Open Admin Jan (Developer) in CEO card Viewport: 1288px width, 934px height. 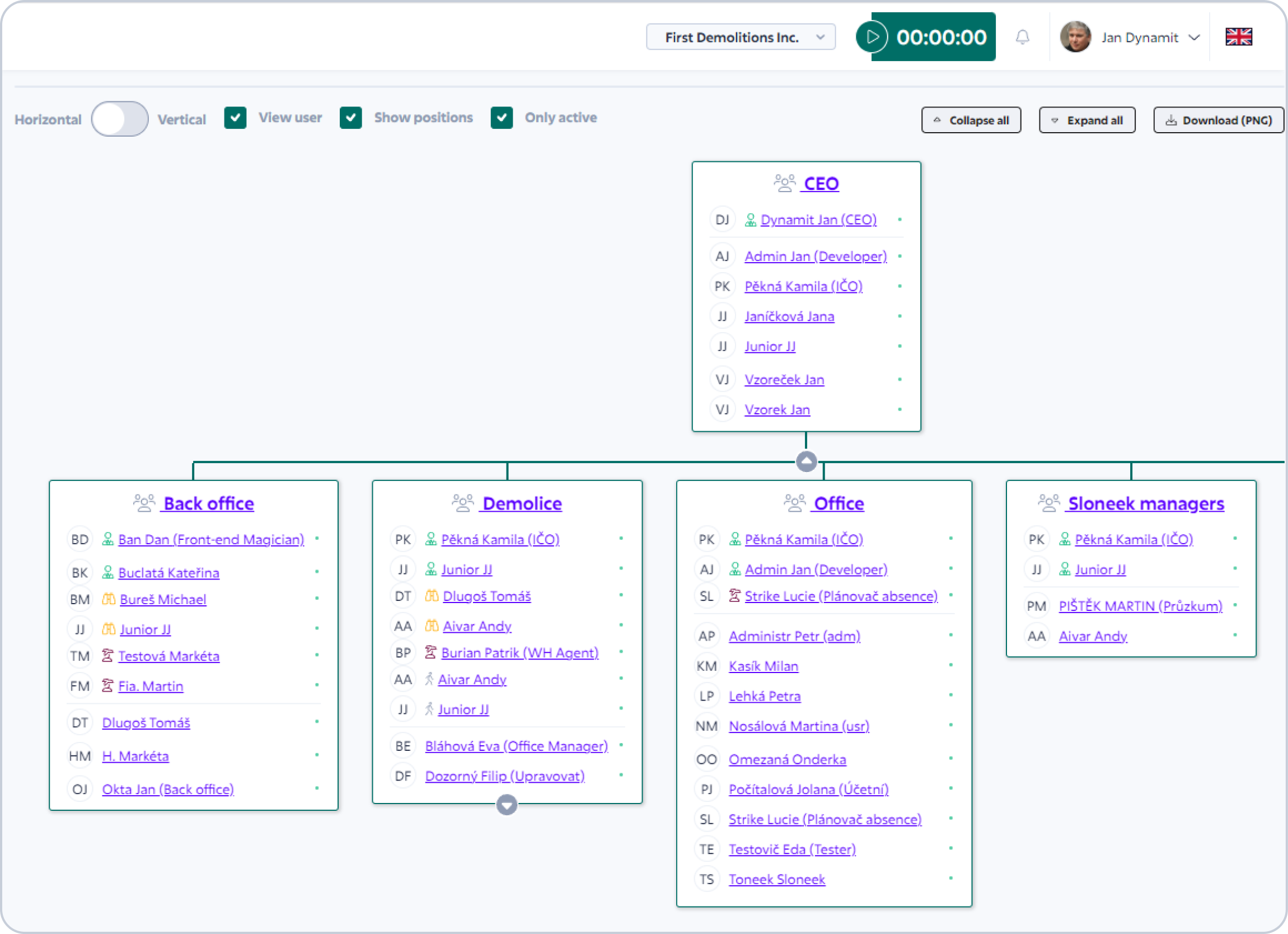[816, 257]
